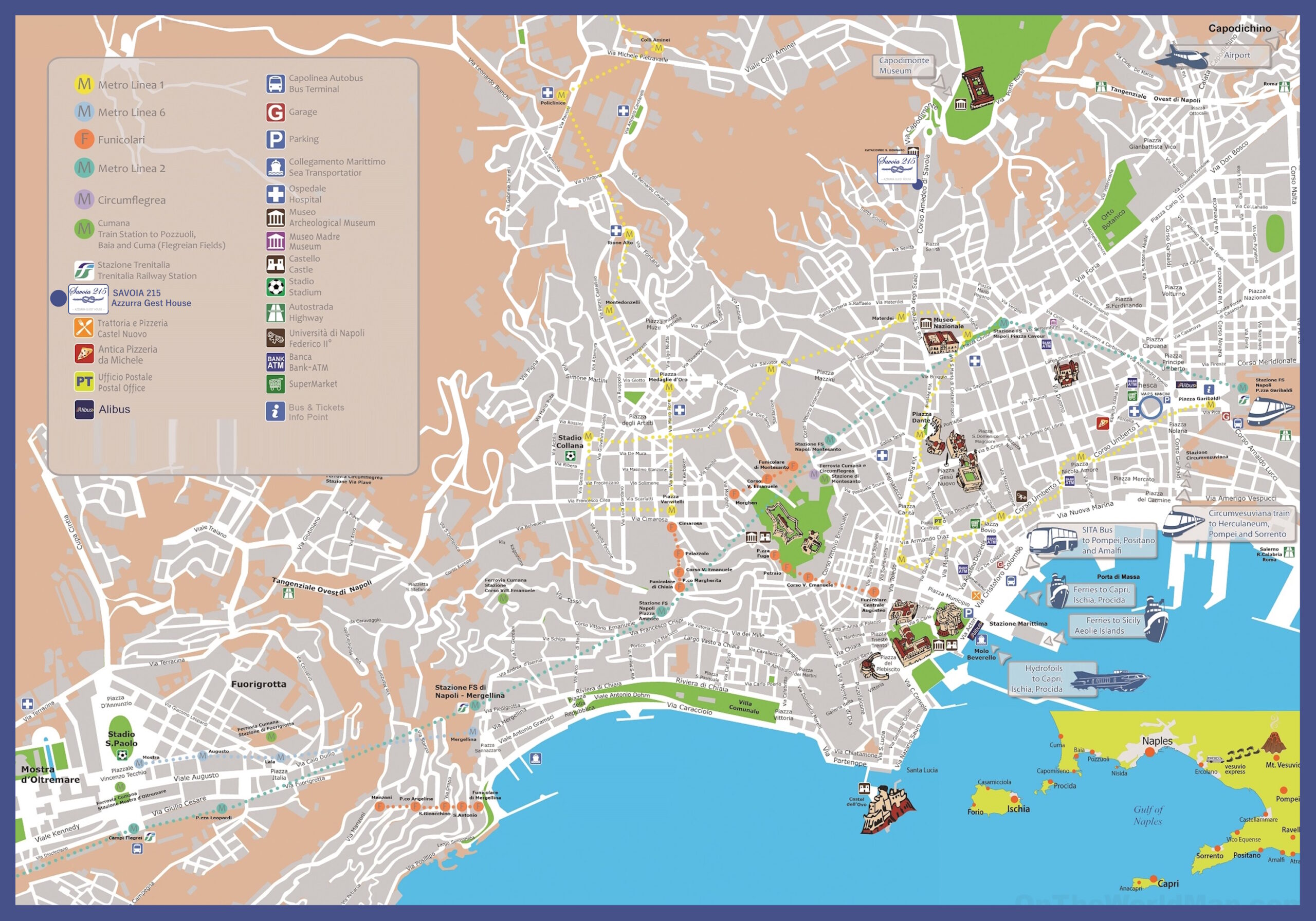Click the Ischia island label

[1018, 808]
